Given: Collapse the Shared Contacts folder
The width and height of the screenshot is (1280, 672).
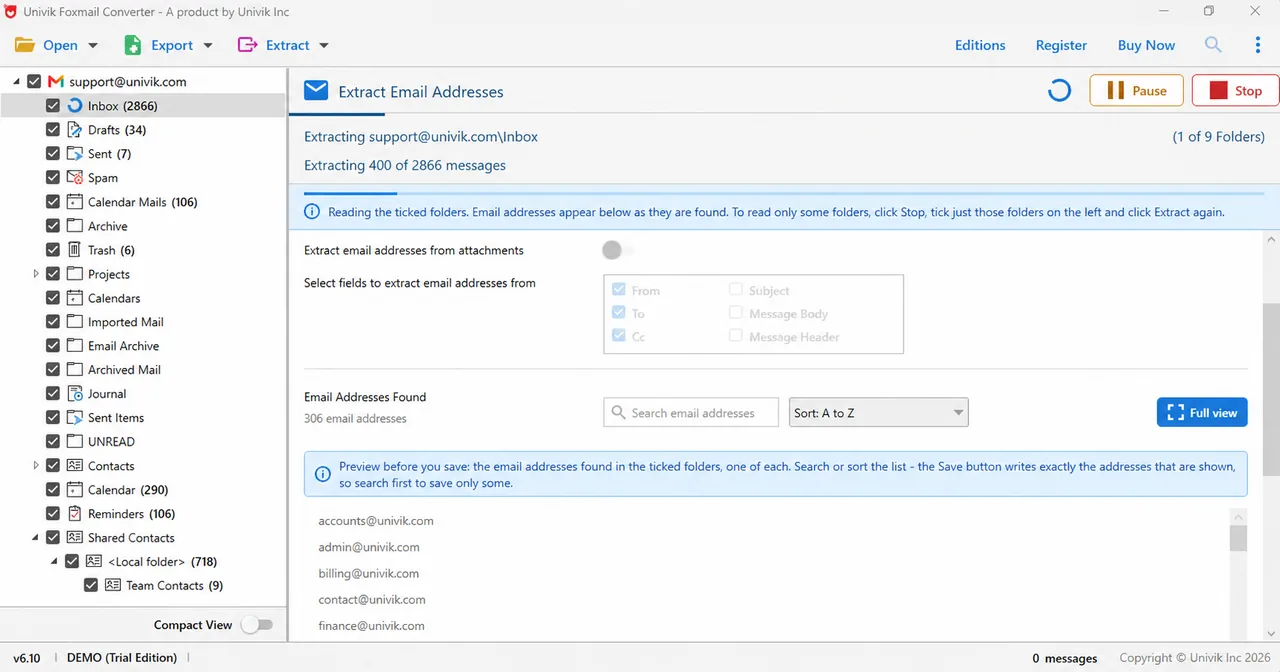Looking at the screenshot, I should point(36,538).
